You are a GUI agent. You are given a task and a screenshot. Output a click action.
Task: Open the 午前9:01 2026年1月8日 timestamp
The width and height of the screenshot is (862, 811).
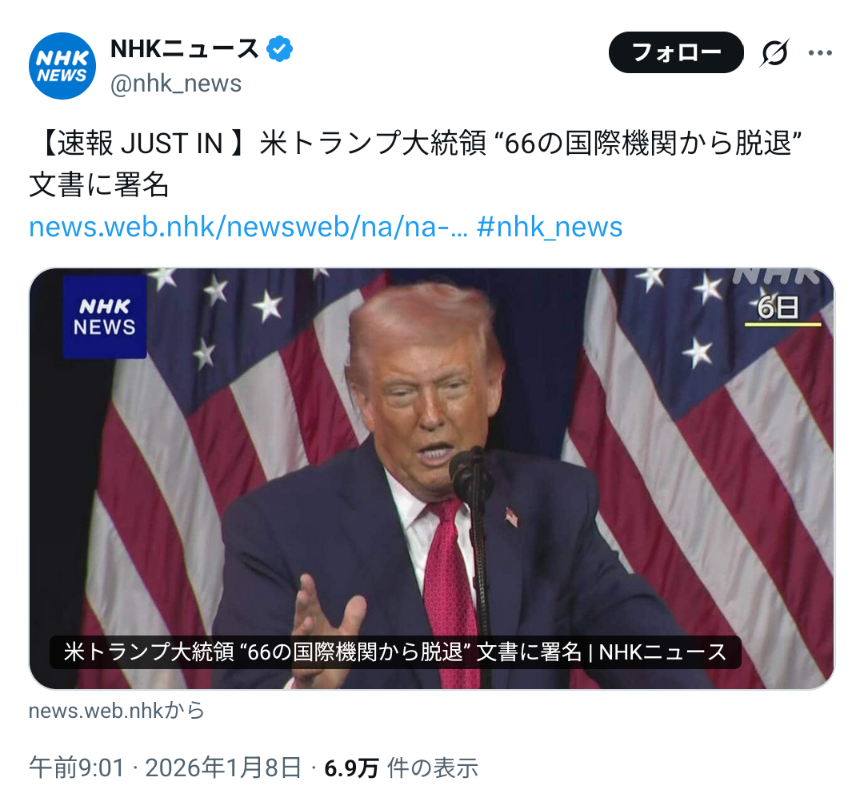[165, 768]
